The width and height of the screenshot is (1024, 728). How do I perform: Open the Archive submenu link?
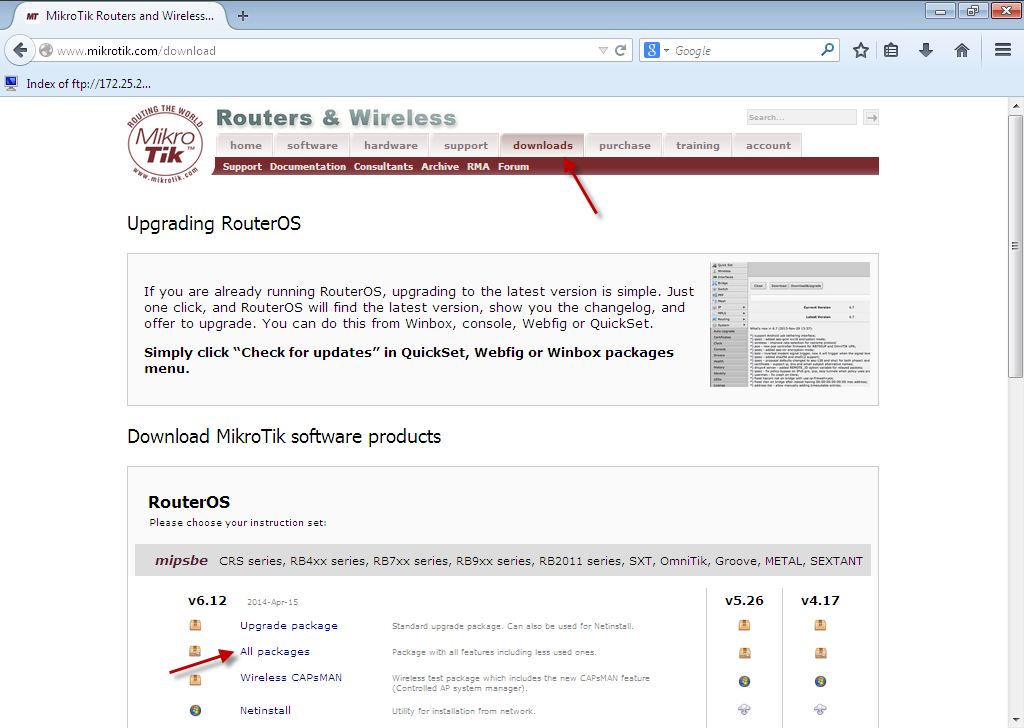tap(440, 166)
